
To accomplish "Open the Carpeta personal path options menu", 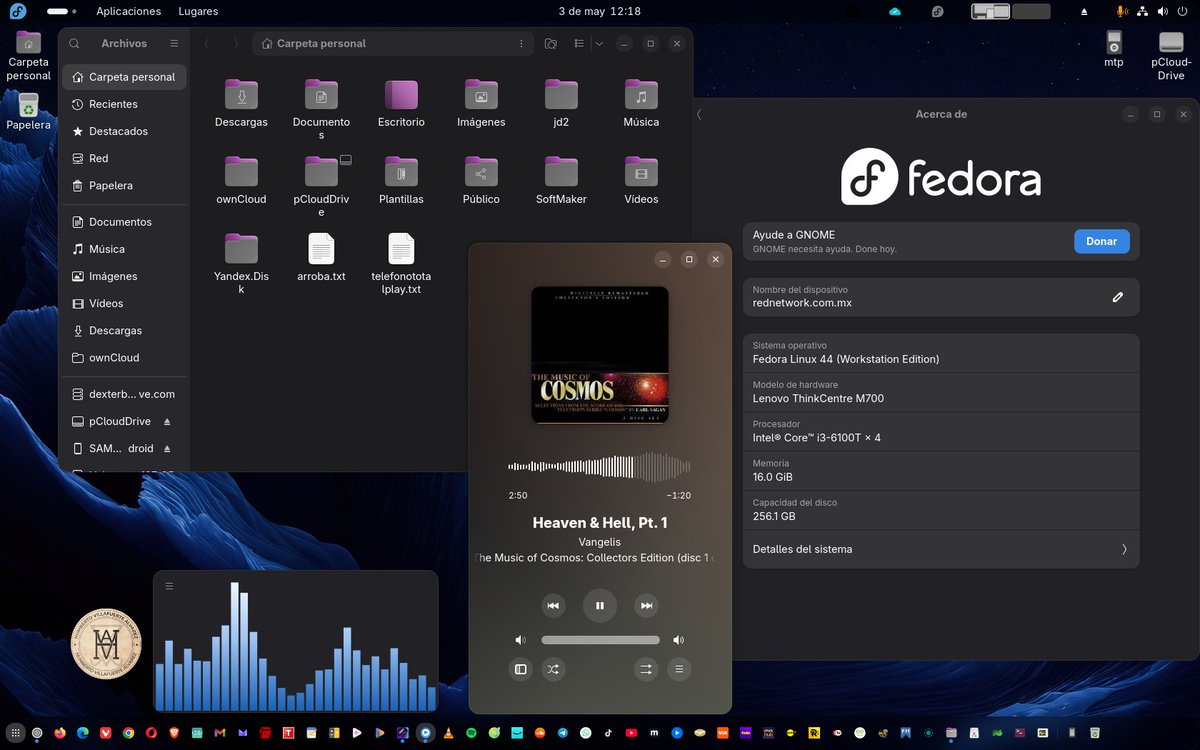I will [x=520, y=43].
